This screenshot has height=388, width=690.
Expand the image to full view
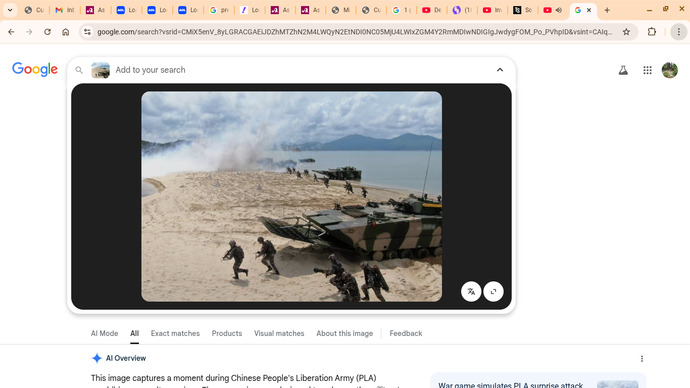493,291
